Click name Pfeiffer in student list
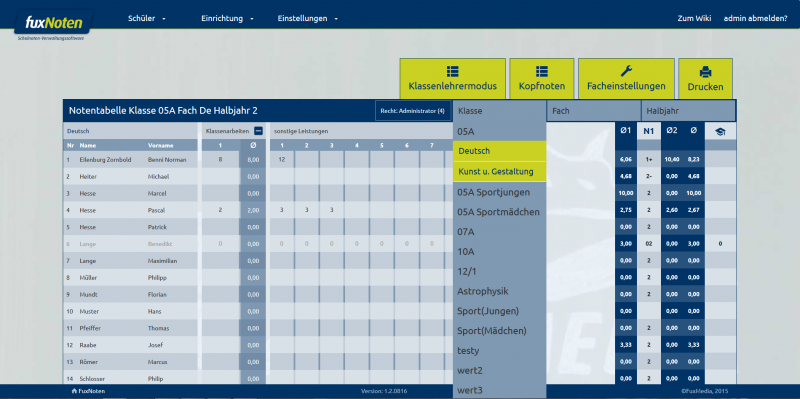800x399 pixels. tap(89, 329)
